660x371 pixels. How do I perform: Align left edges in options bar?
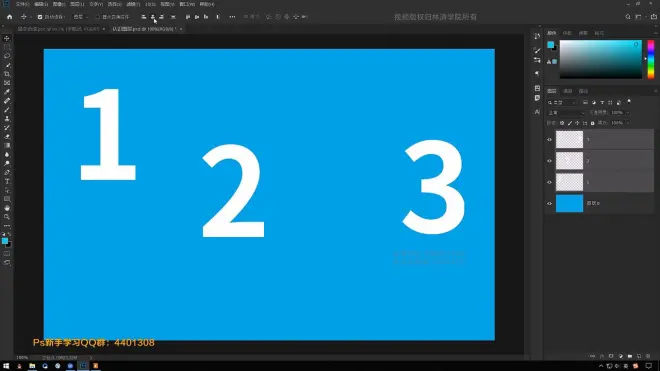144,17
